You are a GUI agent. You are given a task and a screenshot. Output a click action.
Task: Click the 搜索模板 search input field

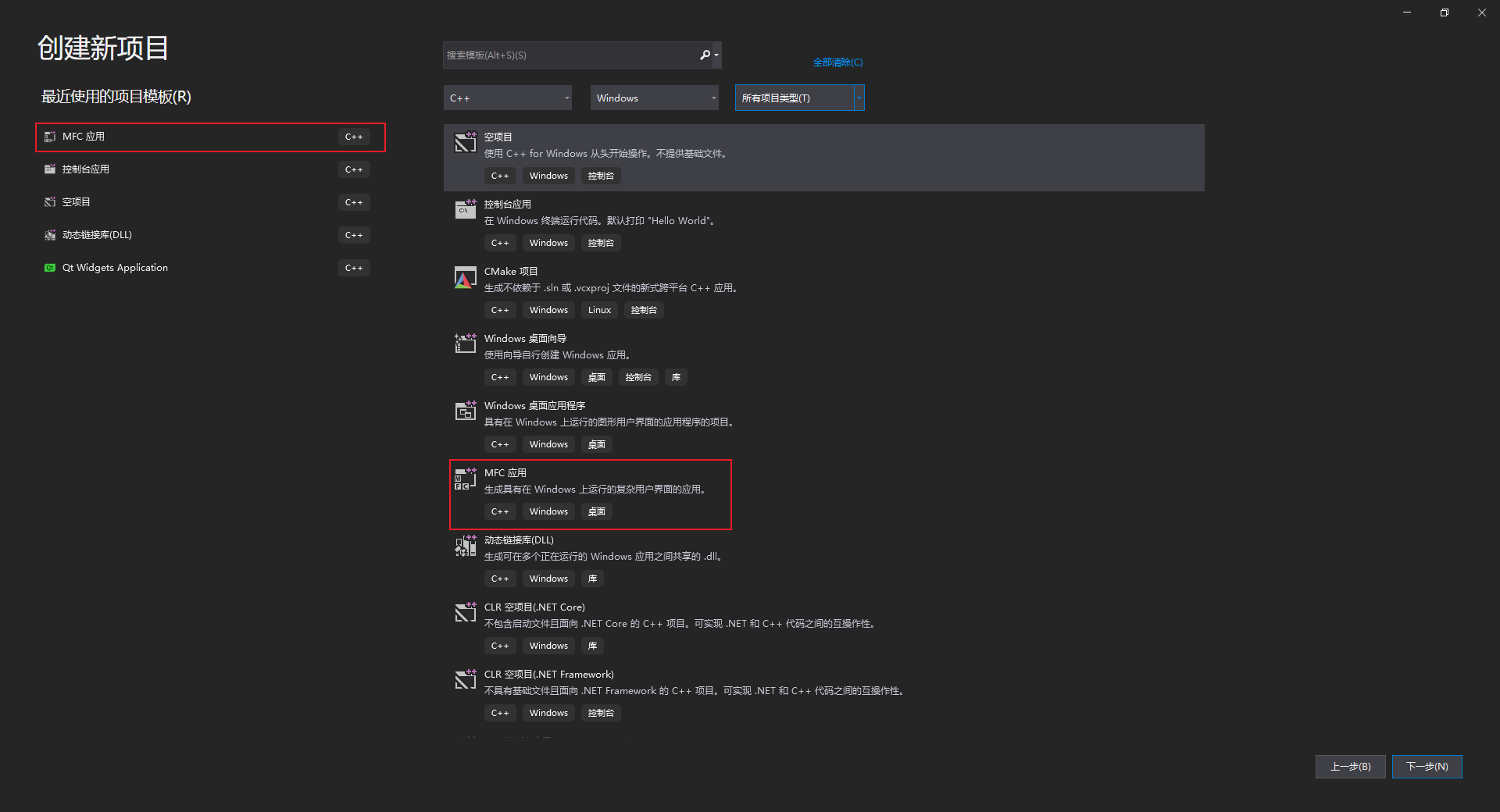coord(570,55)
